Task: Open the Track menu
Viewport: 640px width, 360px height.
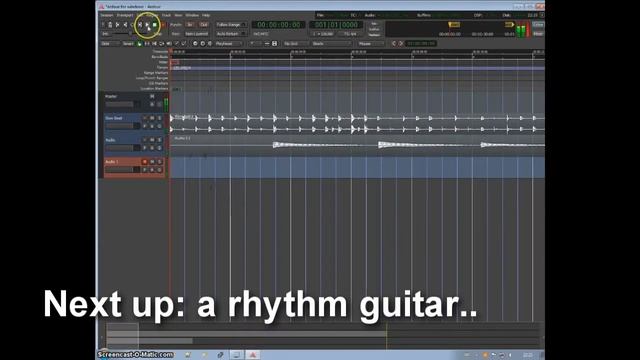Action: click(x=166, y=16)
